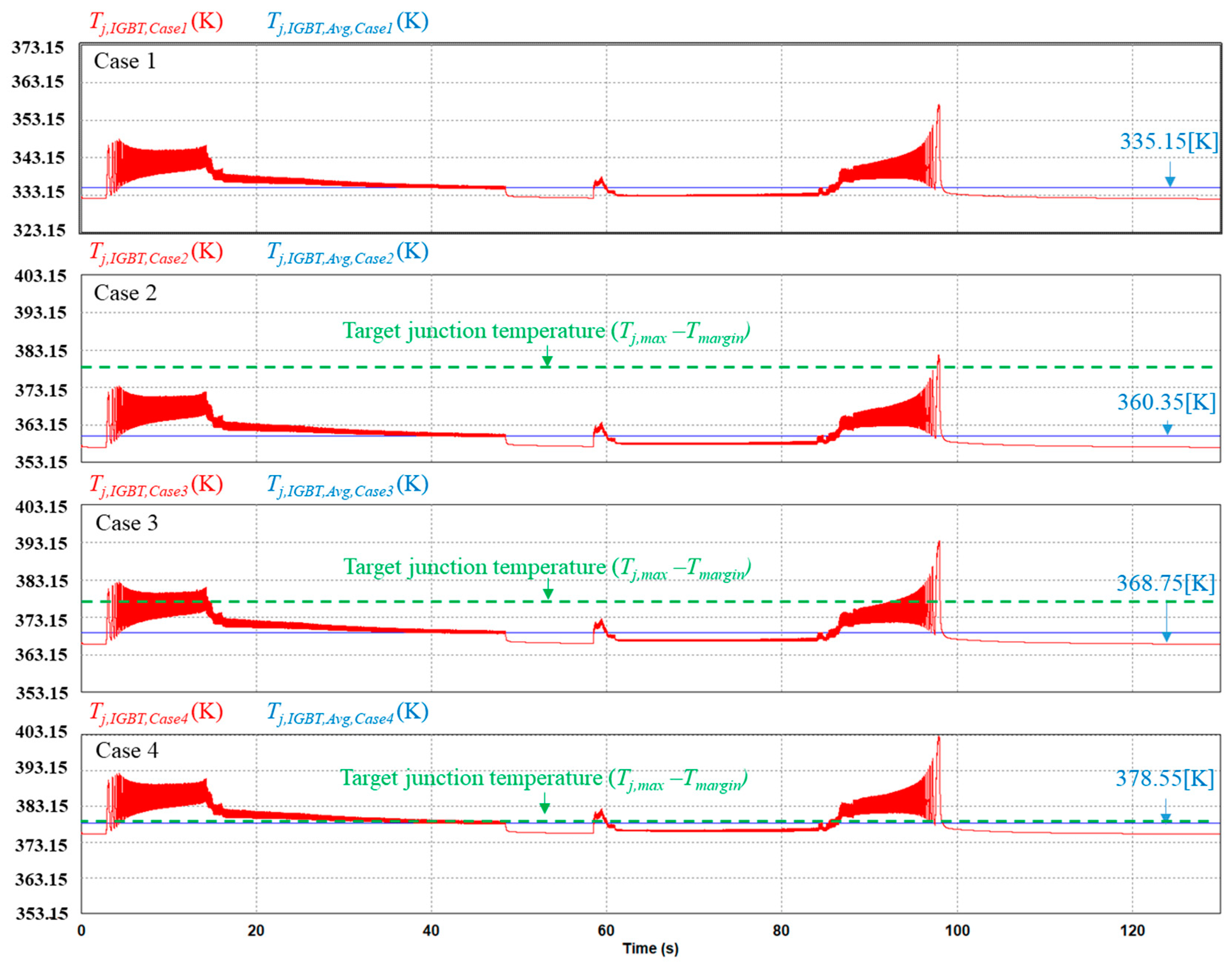Click the red Tj,IGBT,Case2 legend label
The height and width of the screenshot is (967, 1232).
point(155,253)
